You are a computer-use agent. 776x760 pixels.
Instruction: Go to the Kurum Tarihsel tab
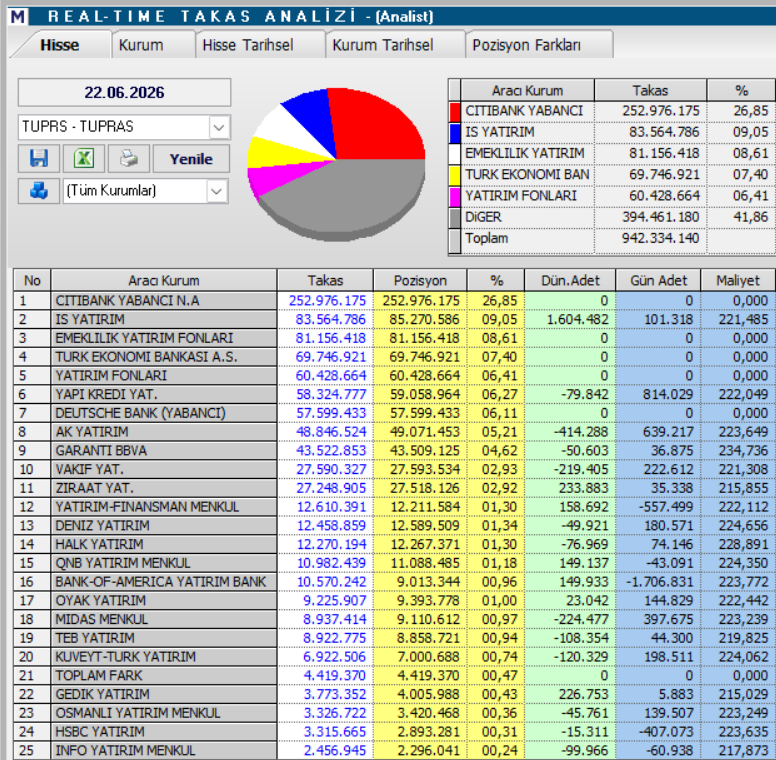coord(383,45)
